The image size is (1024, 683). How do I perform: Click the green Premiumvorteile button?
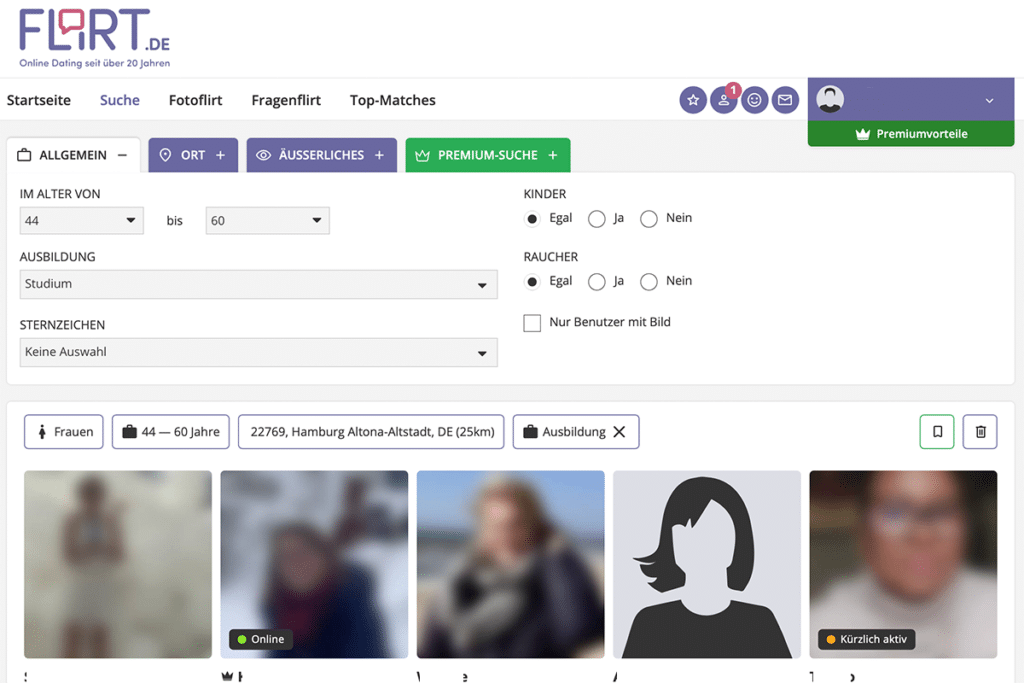pyautogui.click(x=911, y=134)
